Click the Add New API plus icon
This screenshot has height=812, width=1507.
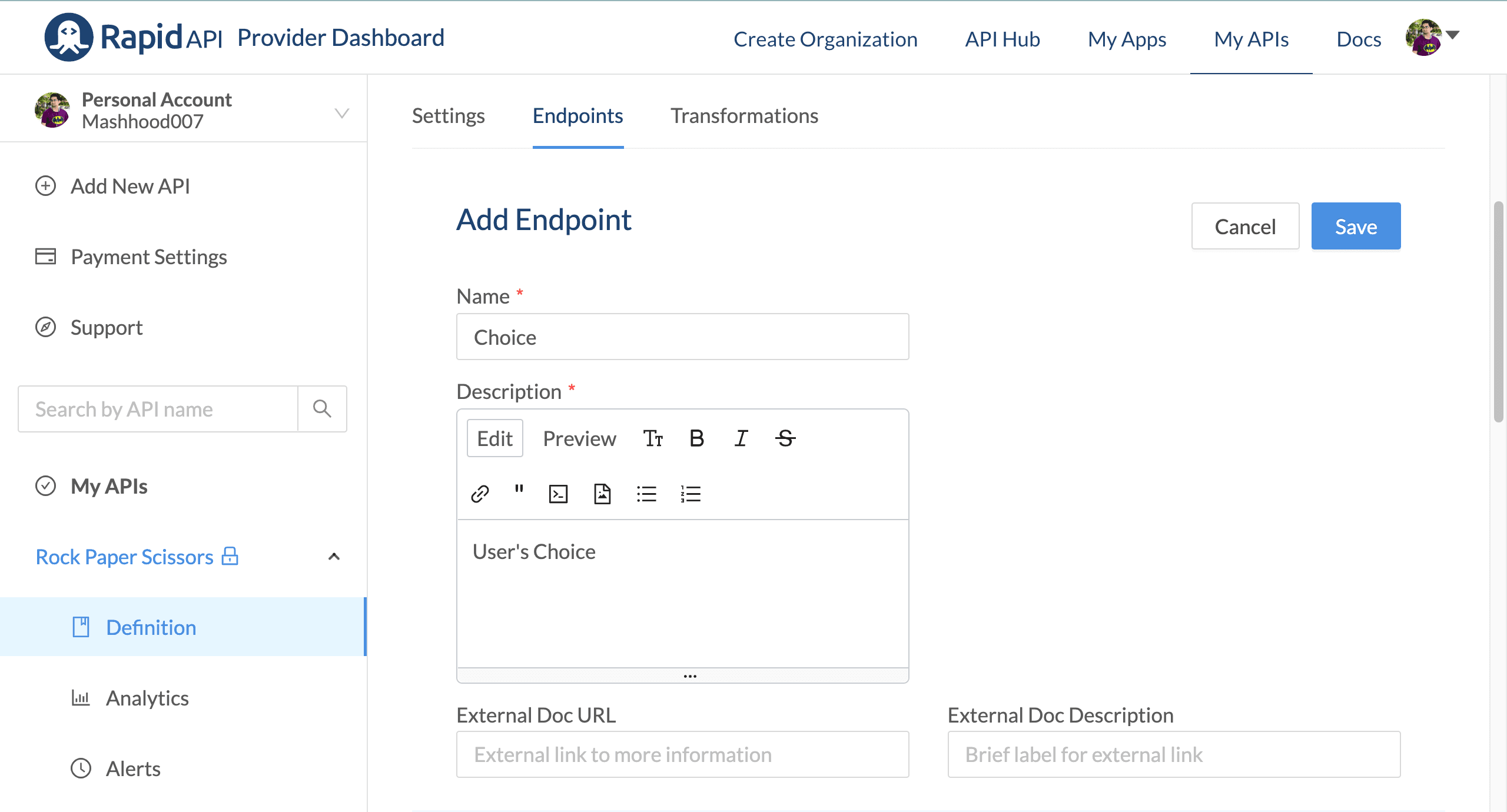(x=45, y=186)
